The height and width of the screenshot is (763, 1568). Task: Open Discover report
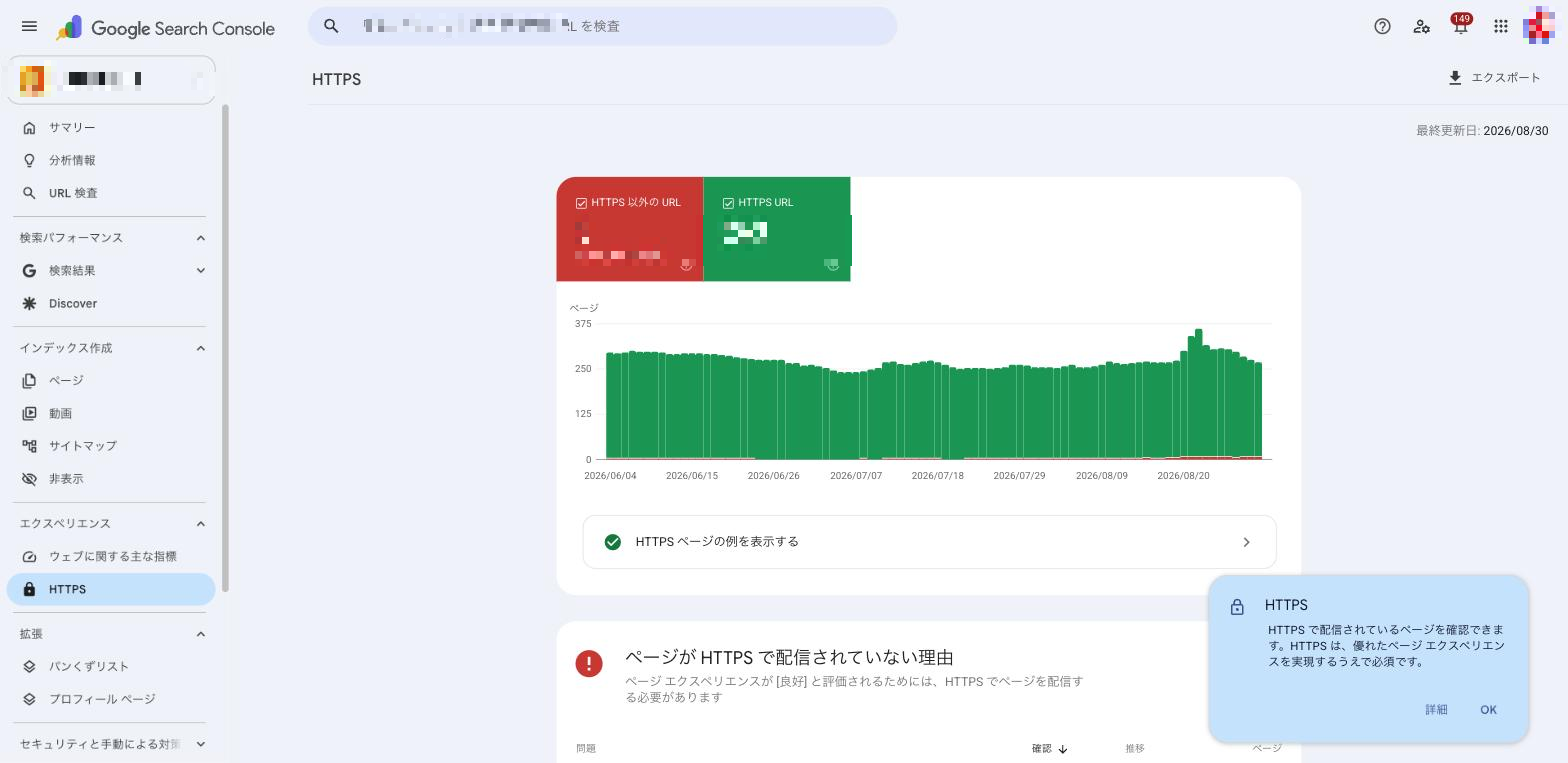(111, 304)
